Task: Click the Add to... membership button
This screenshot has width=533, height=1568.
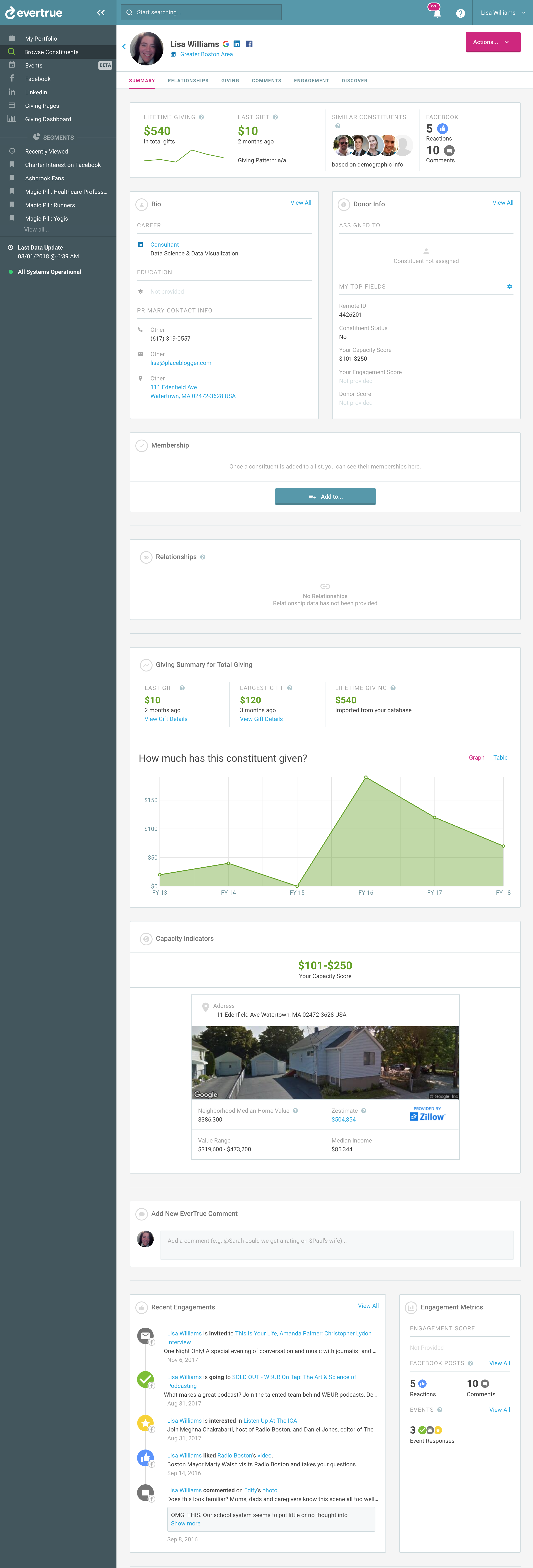Action: [325, 496]
